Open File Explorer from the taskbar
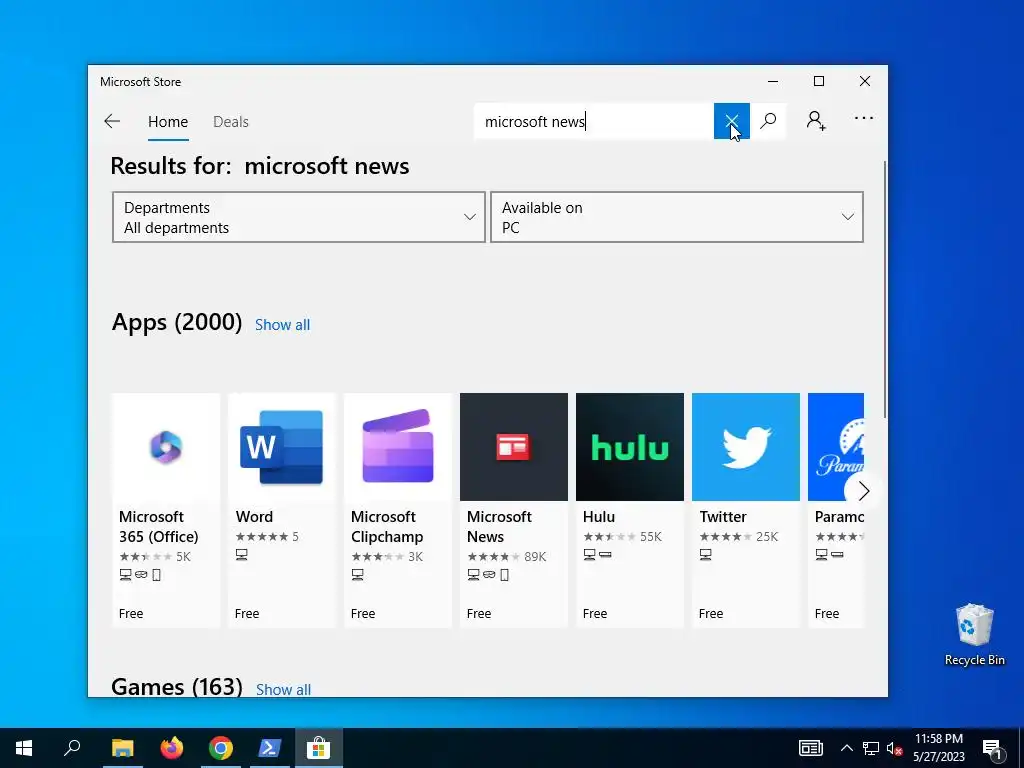The image size is (1024, 768). 122,748
